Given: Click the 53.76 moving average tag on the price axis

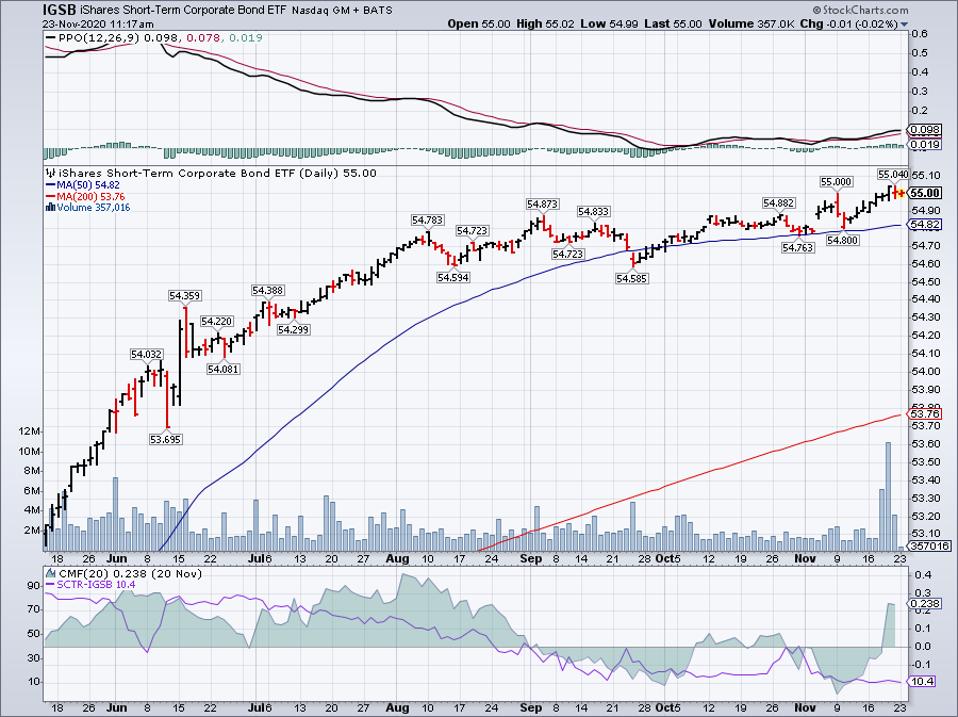Looking at the screenshot, I should [x=924, y=414].
